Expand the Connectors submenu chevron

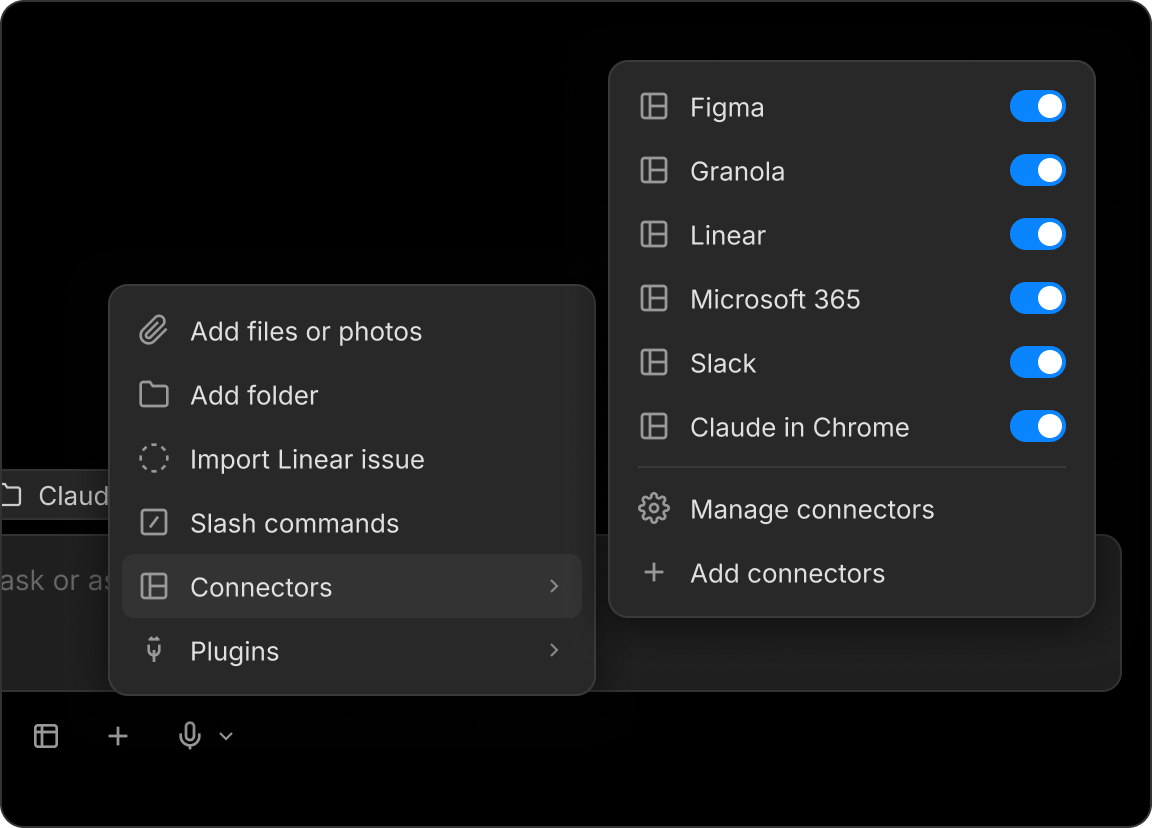[553, 586]
